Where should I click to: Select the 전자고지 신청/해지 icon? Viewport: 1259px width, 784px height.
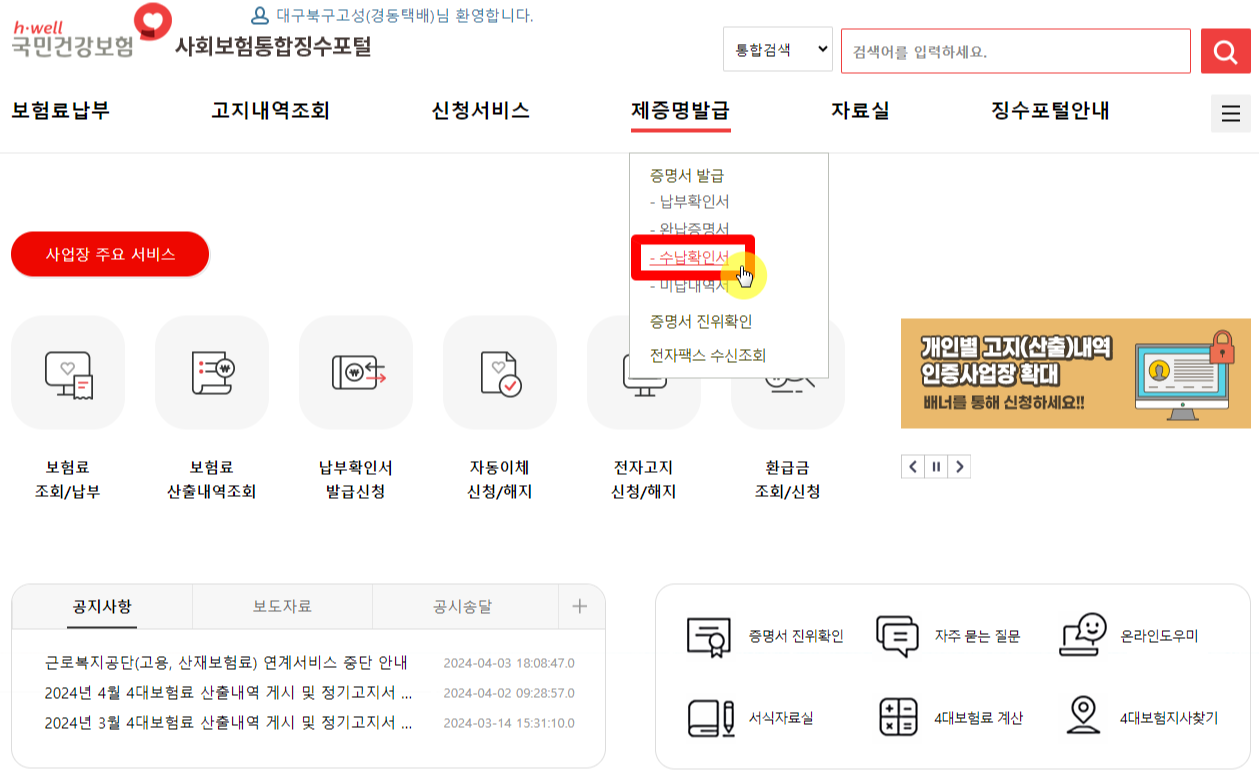click(644, 372)
